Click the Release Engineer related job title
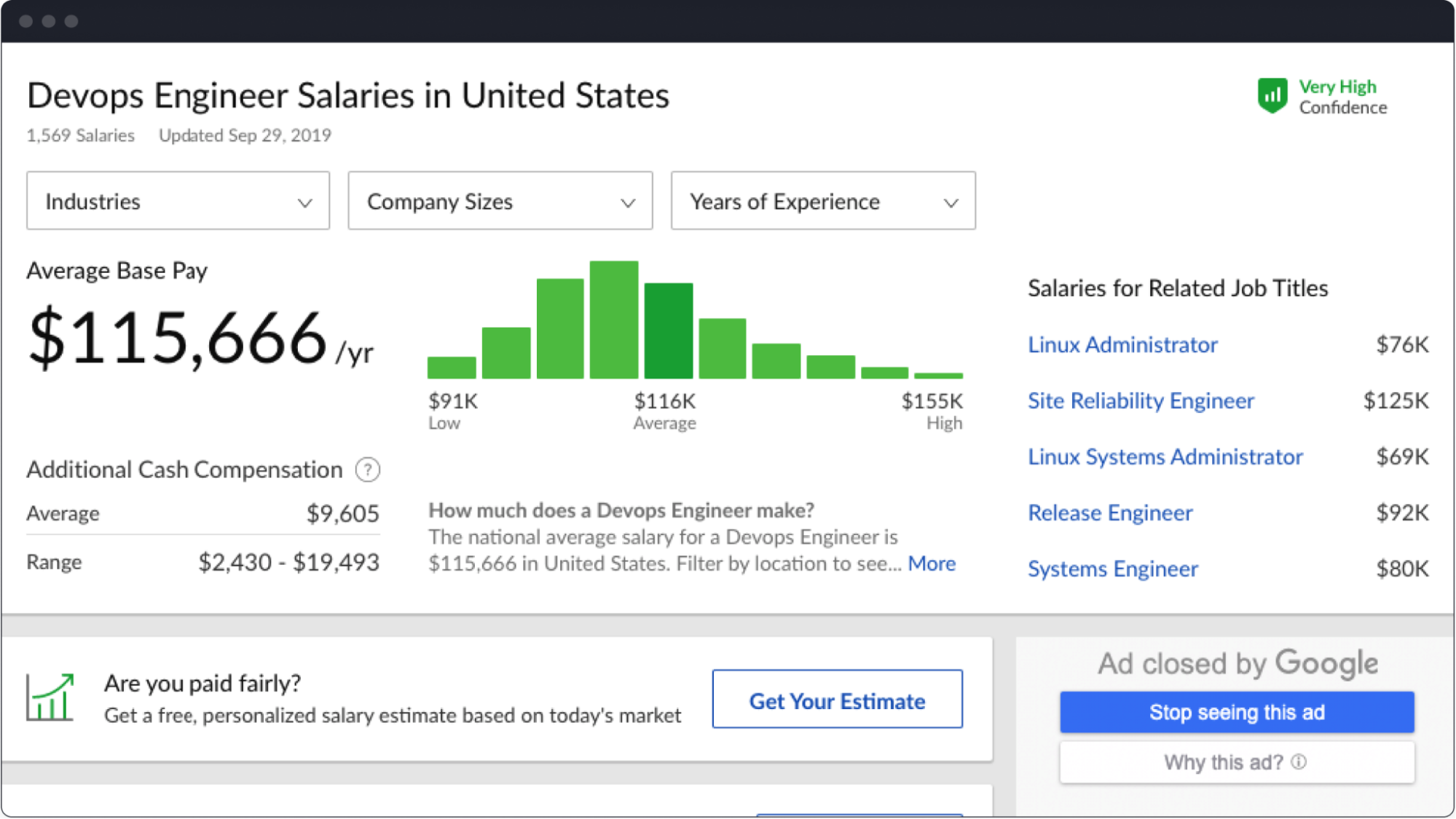This screenshot has height=819, width=1456. [x=1108, y=512]
